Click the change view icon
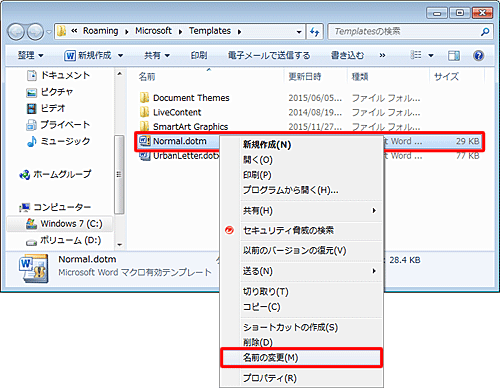Image resolution: width=500 pixels, height=388 pixels. [416, 55]
